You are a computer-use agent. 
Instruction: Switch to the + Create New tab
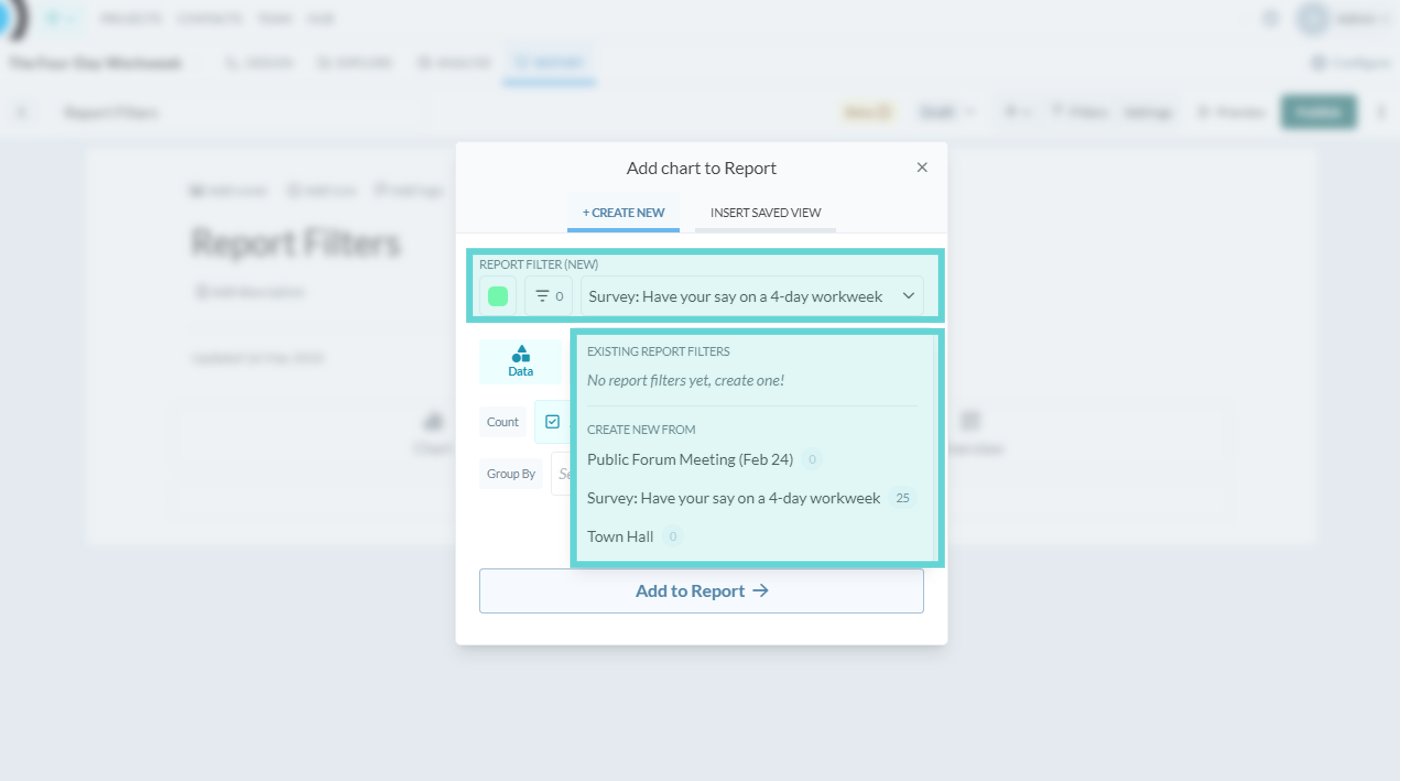coord(623,213)
